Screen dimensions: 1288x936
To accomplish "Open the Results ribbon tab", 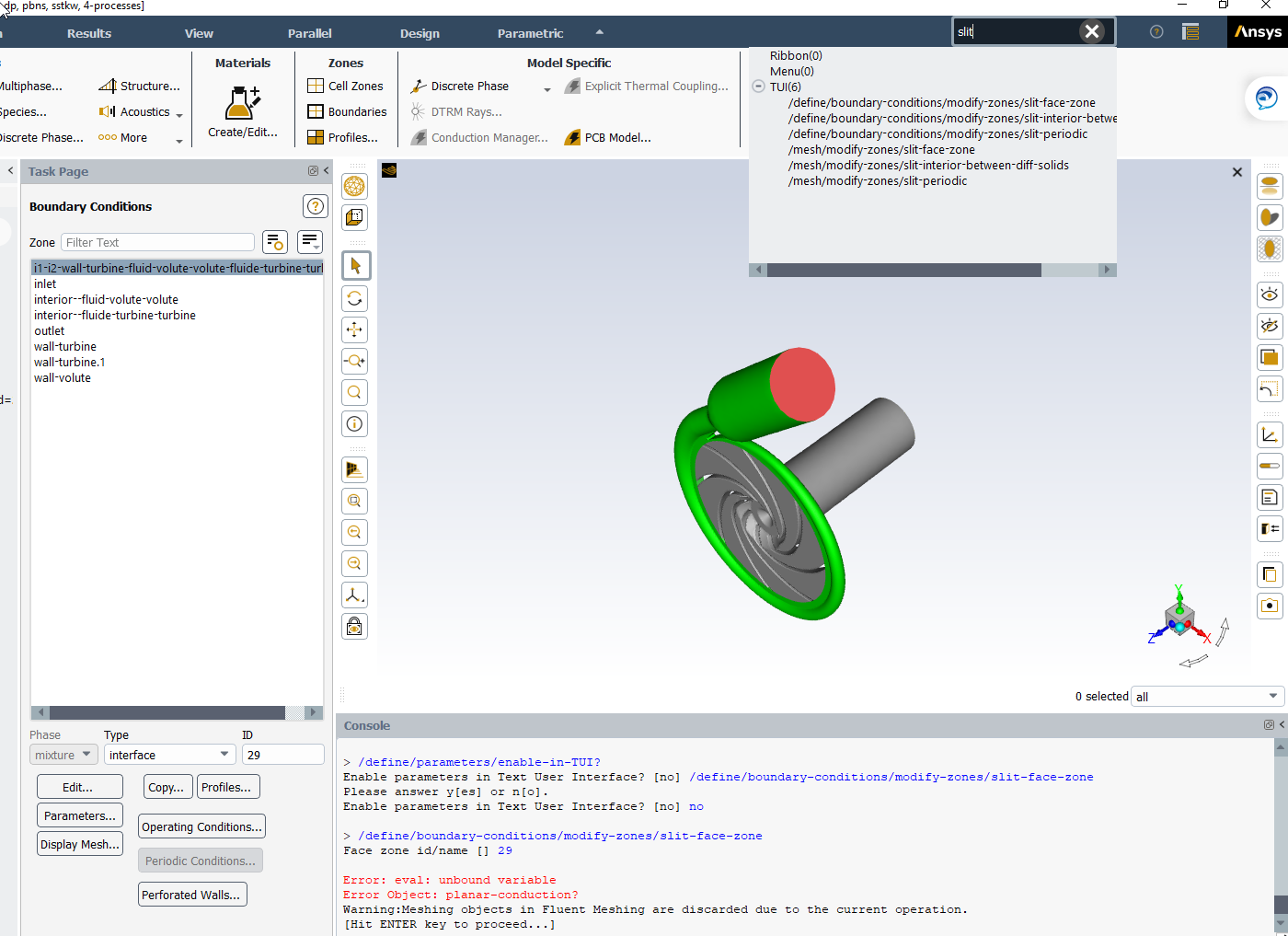I will click(89, 33).
